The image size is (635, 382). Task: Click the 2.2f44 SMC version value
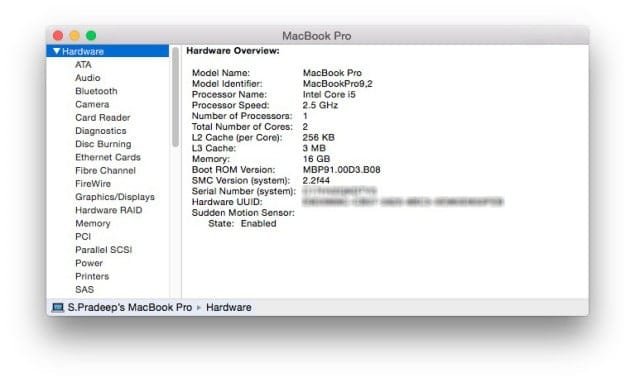pos(316,180)
